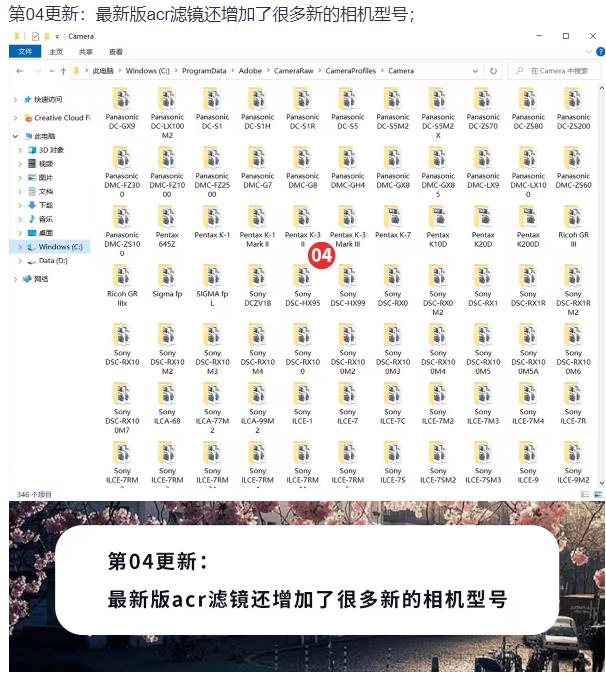Click Windows (C:) in the address path

(148, 71)
